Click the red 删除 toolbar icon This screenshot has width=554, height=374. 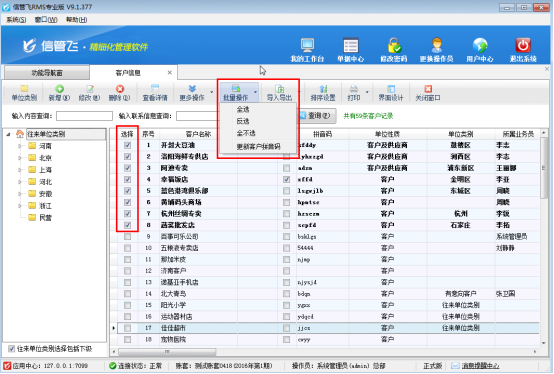click(120, 89)
